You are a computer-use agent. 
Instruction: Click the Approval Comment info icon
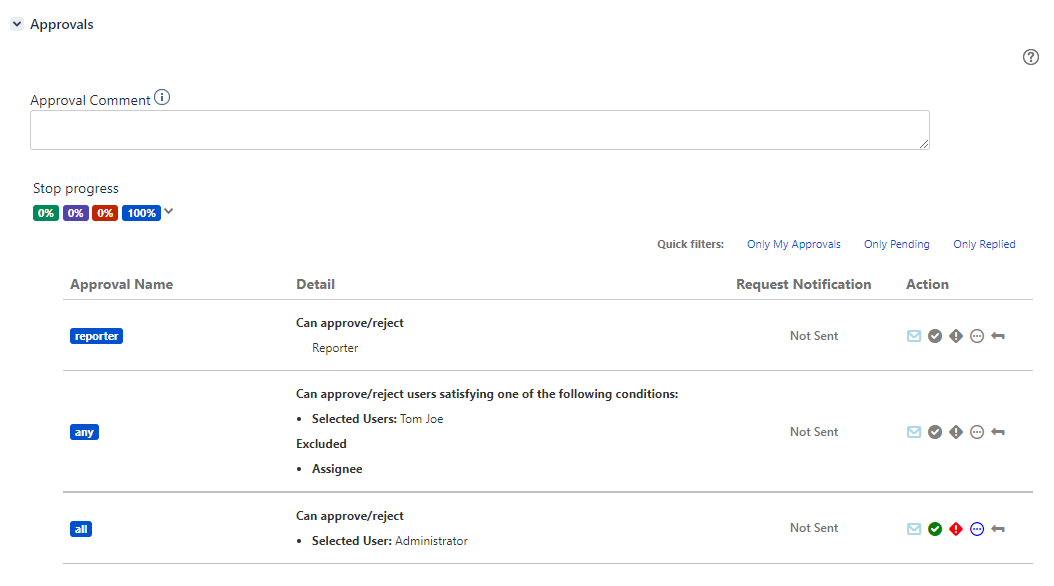click(x=162, y=97)
